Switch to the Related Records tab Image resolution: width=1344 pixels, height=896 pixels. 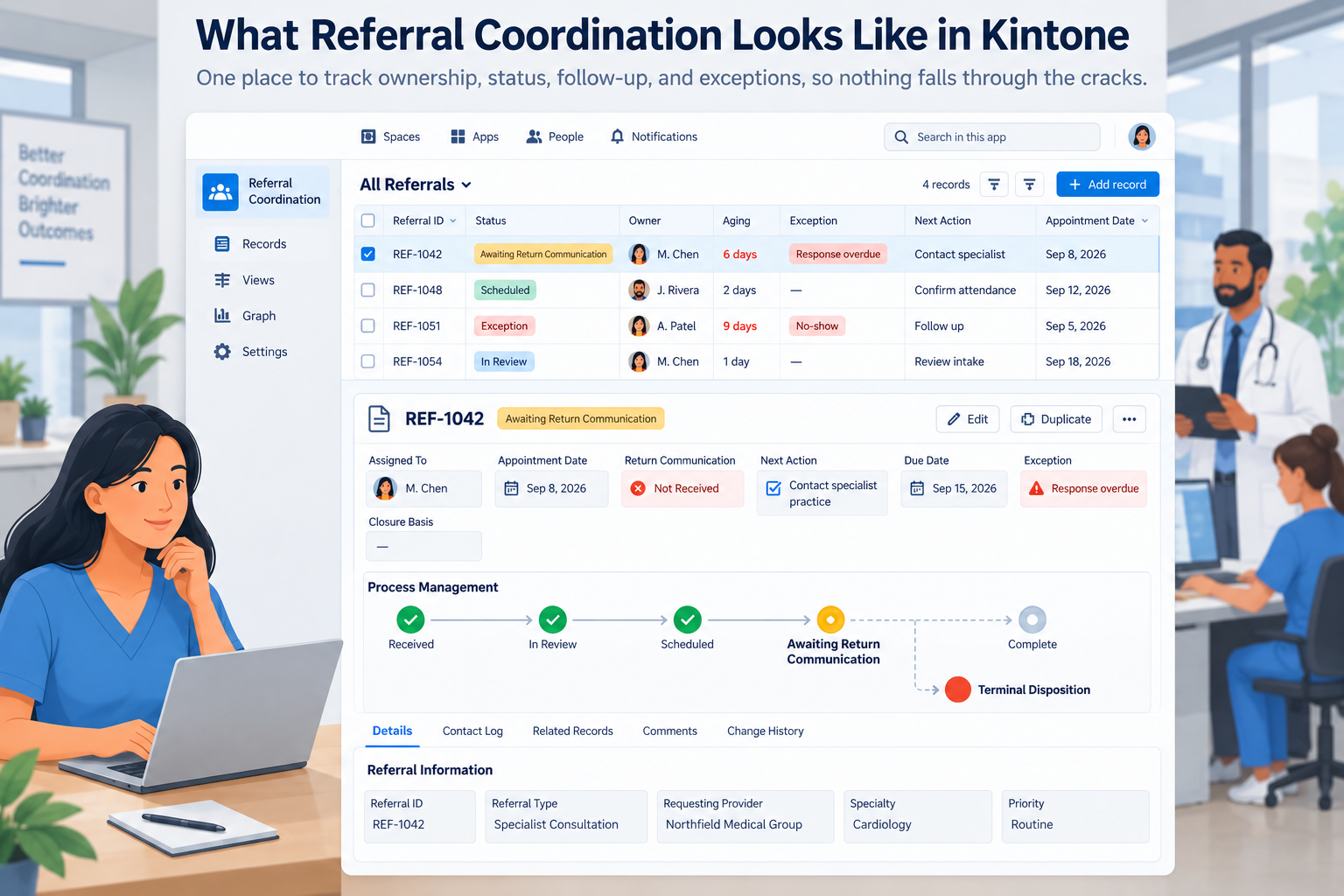coord(573,731)
